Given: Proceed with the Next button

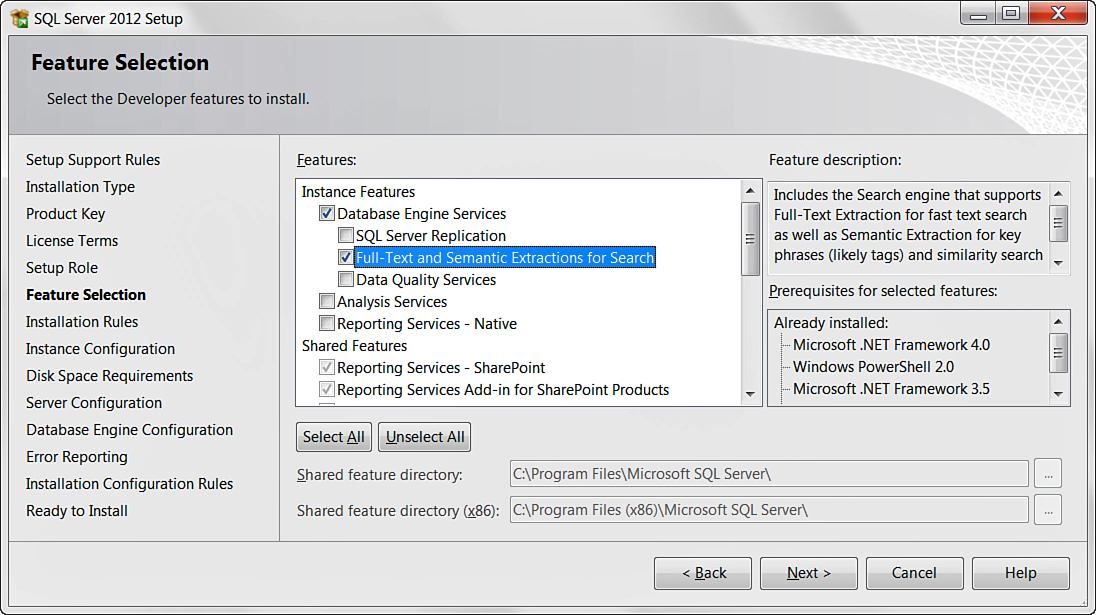Looking at the screenshot, I should click(808, 573).
